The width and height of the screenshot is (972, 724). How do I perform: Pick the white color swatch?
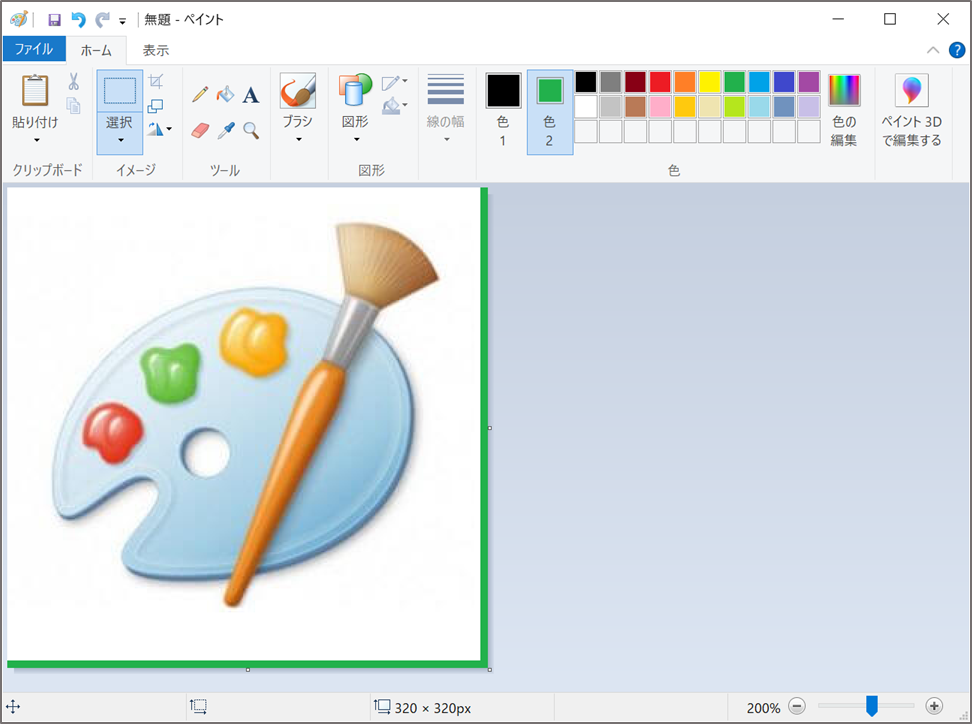(586, 107)
